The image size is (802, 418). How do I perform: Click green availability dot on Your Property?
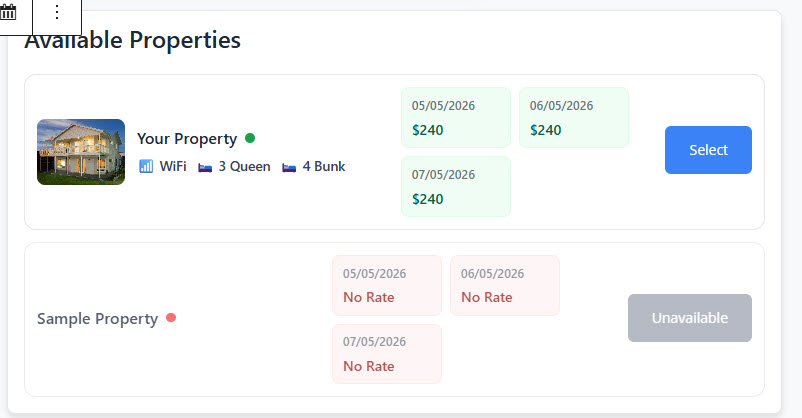pos(250,138)
